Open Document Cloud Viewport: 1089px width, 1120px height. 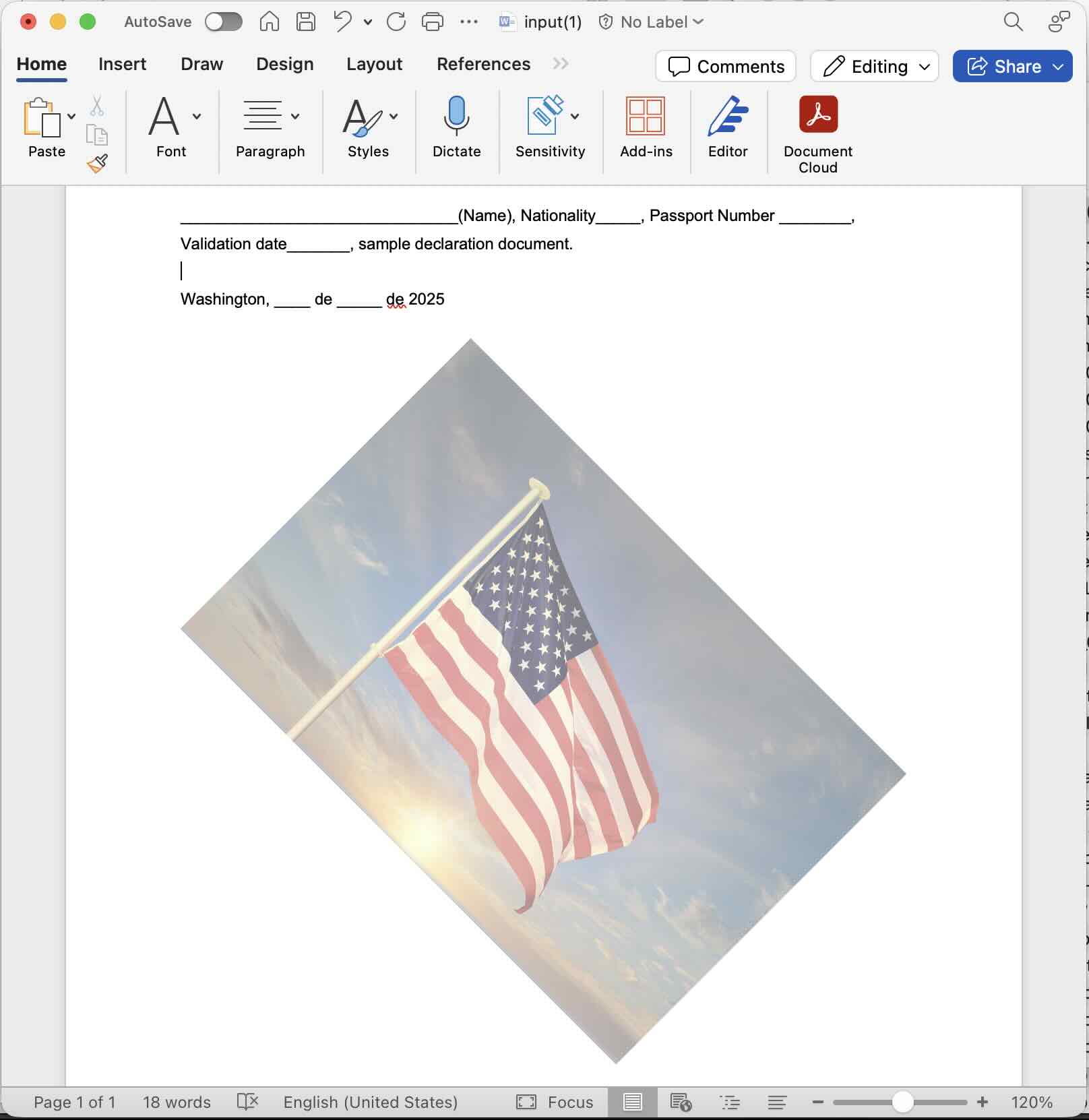pos(817,128)
